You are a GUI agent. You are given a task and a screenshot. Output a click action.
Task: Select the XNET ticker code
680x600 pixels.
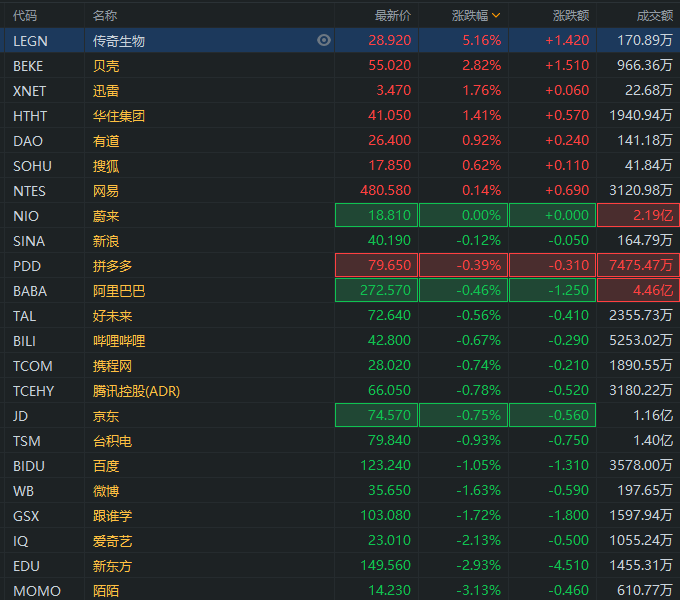click(29, 91)
